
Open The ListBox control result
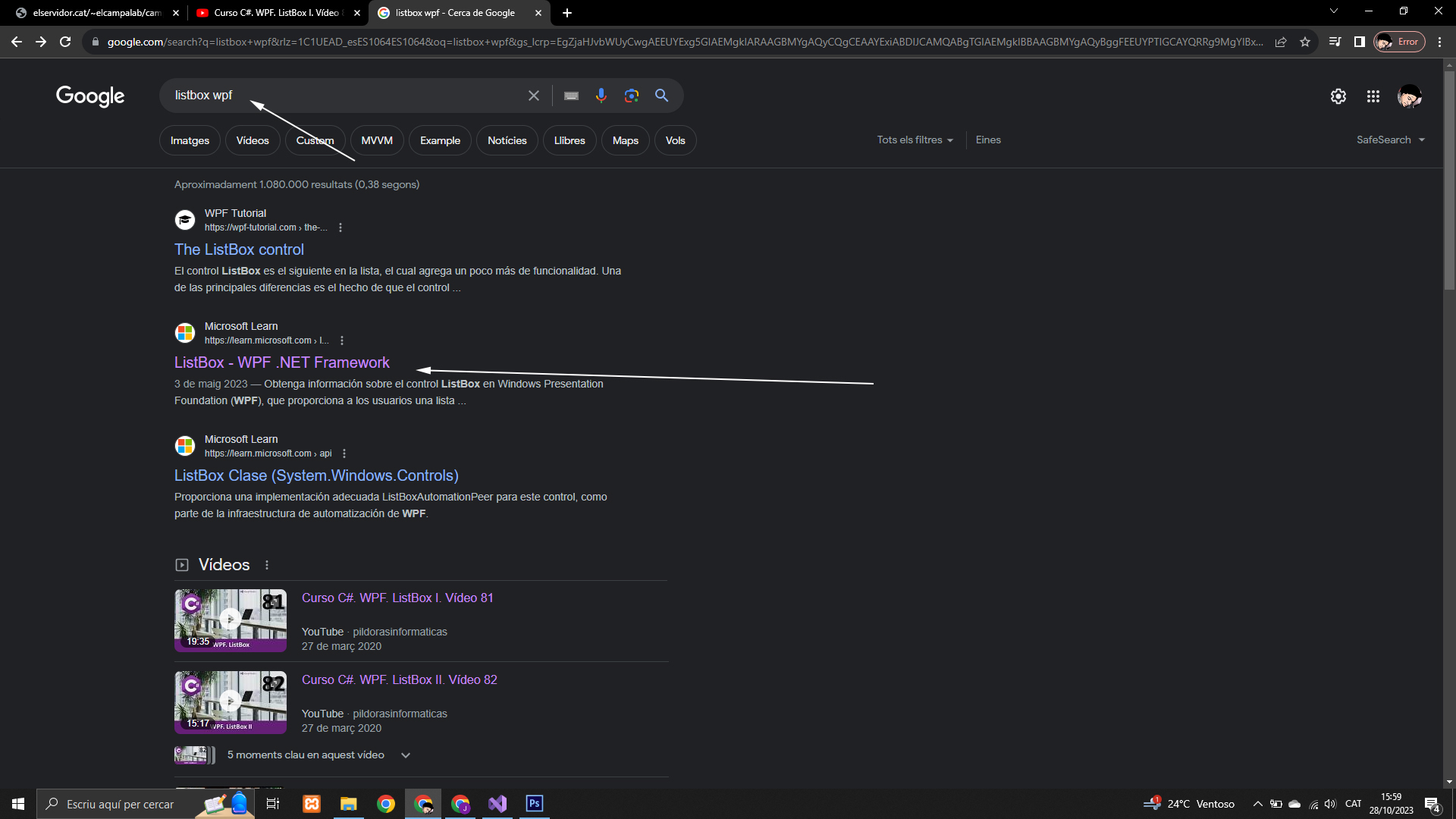tap(239, 249)
